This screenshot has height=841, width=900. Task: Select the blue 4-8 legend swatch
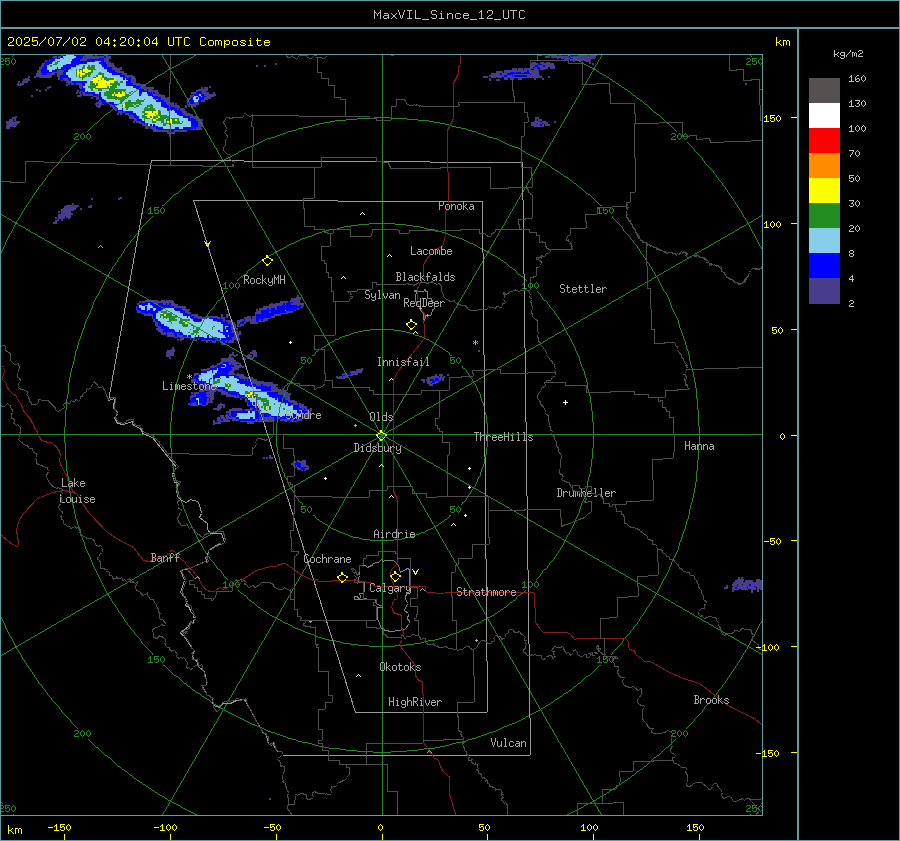tap(824, 265)
